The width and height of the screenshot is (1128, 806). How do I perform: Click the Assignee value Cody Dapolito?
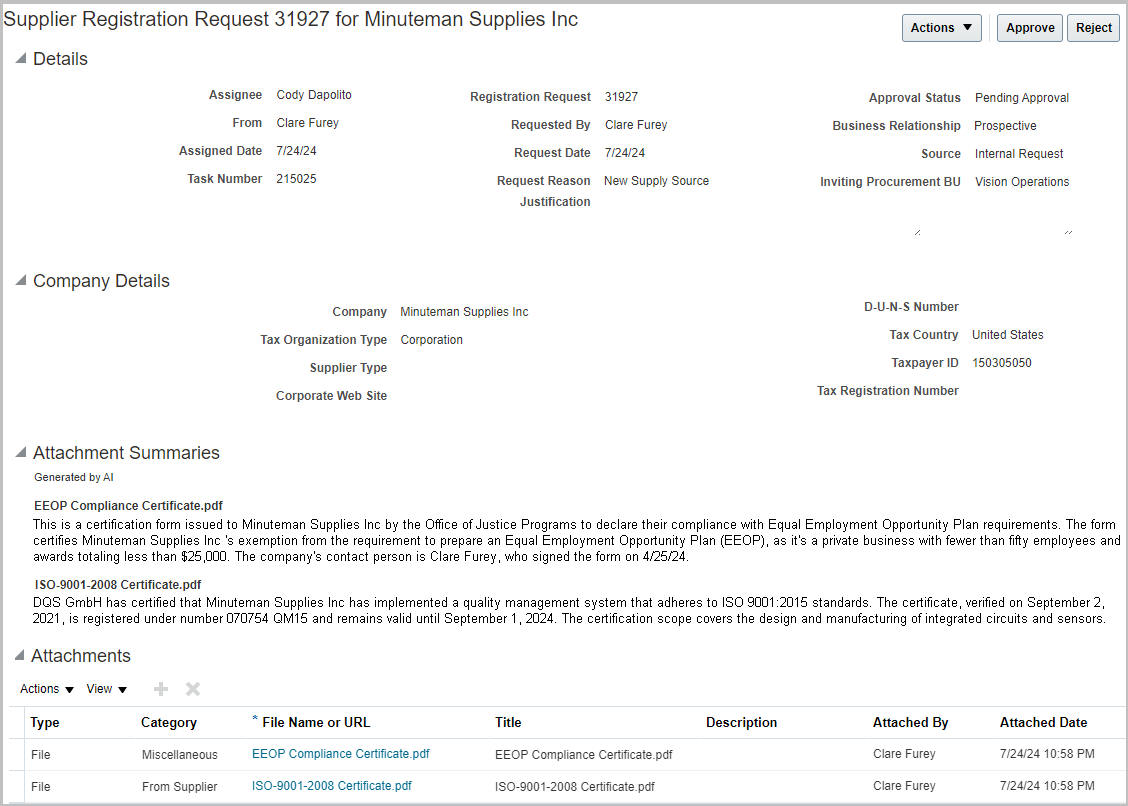point(314,95)
